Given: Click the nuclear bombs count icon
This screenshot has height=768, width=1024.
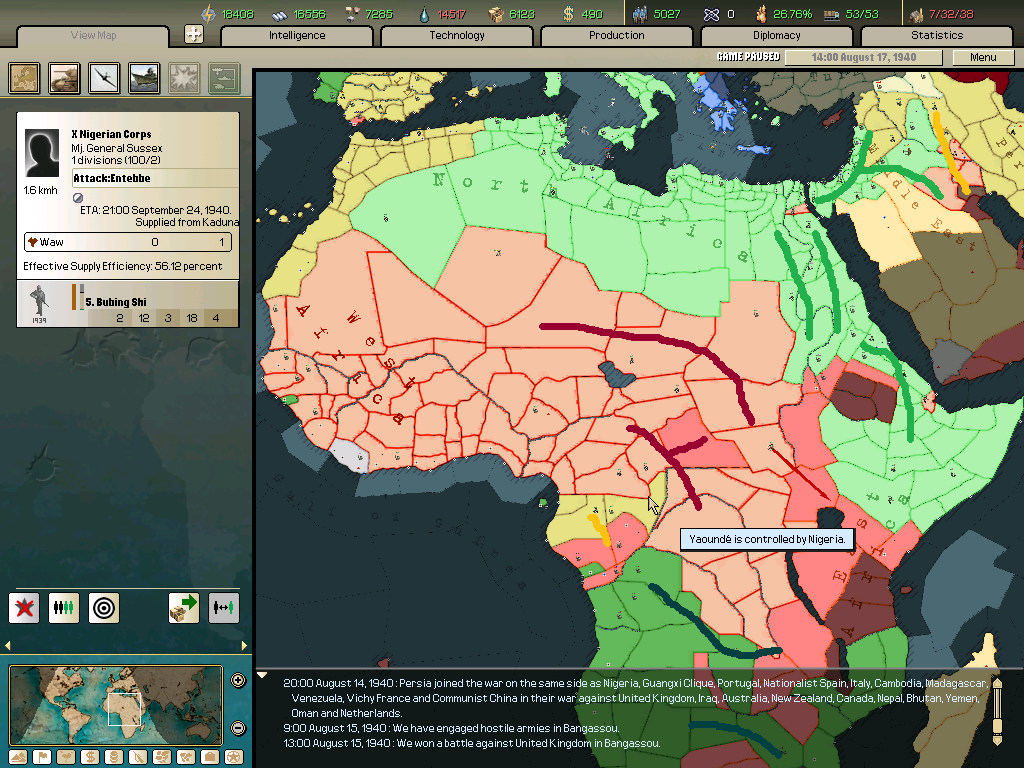Looking at the screenshot, I should click(x=711, y=14).
